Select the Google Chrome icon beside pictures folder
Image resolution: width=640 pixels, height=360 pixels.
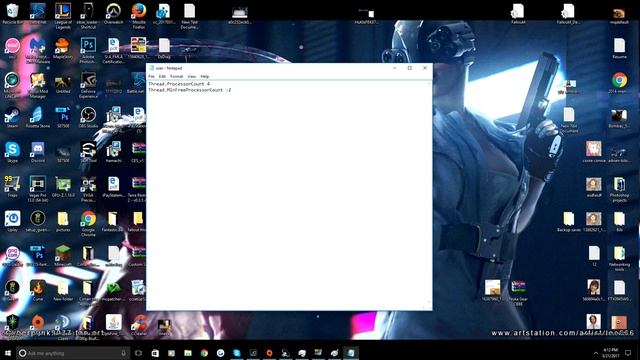click(x=88, y=223)
